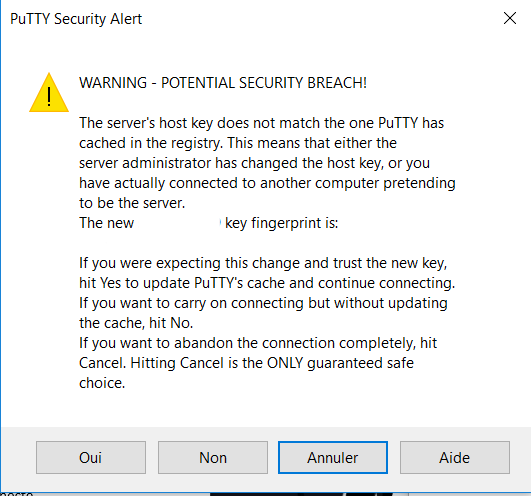The image size is (531, 496).
Task: Close the PuTTY Security Alert dialog
Action: [x=510, y=18]
